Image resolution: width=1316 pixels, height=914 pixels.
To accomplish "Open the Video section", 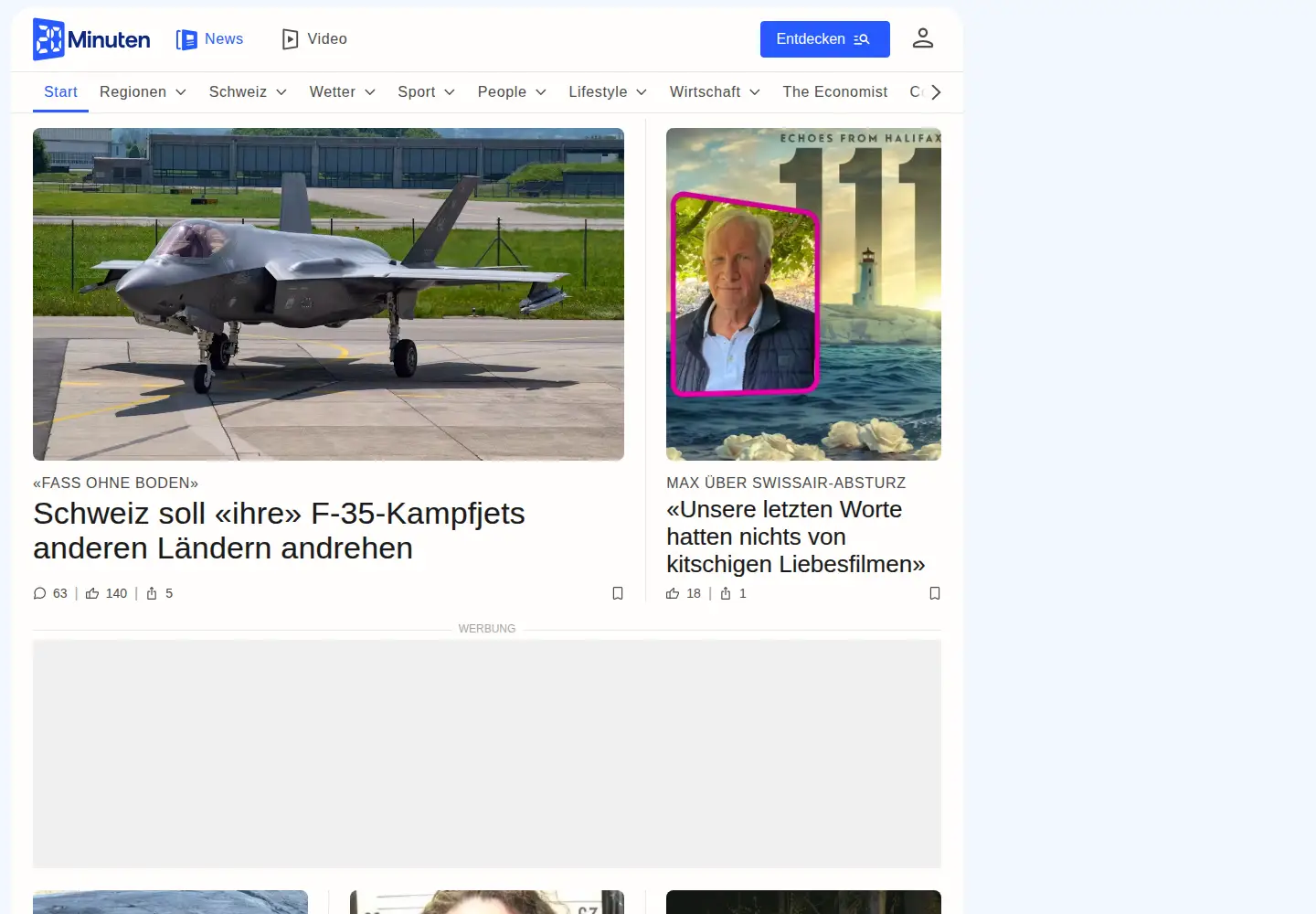I will pos(314,39).
